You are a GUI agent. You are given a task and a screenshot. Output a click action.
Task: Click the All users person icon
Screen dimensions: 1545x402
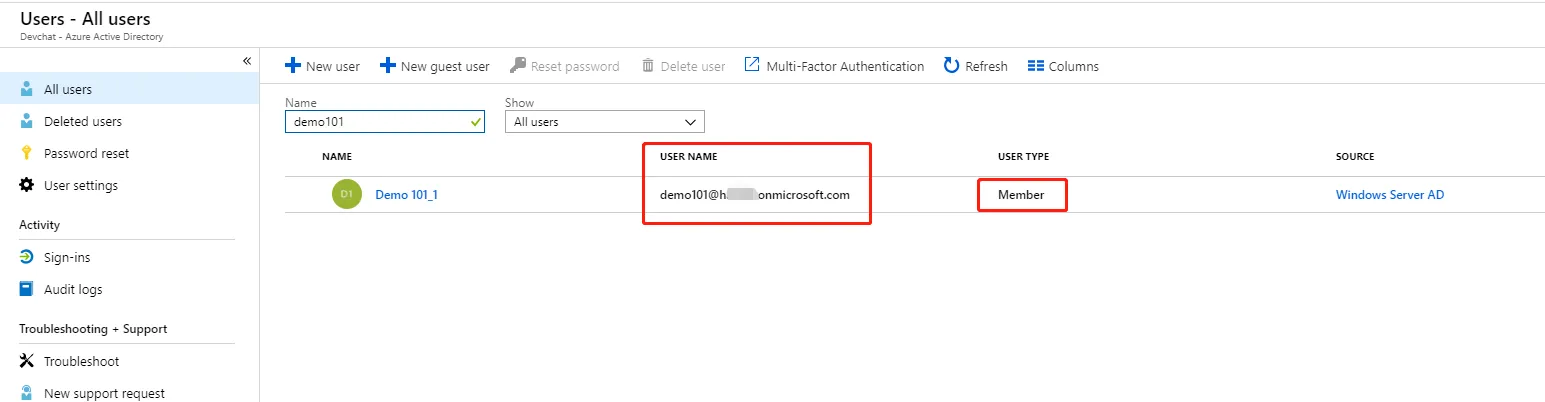click(x=27, y=89)
